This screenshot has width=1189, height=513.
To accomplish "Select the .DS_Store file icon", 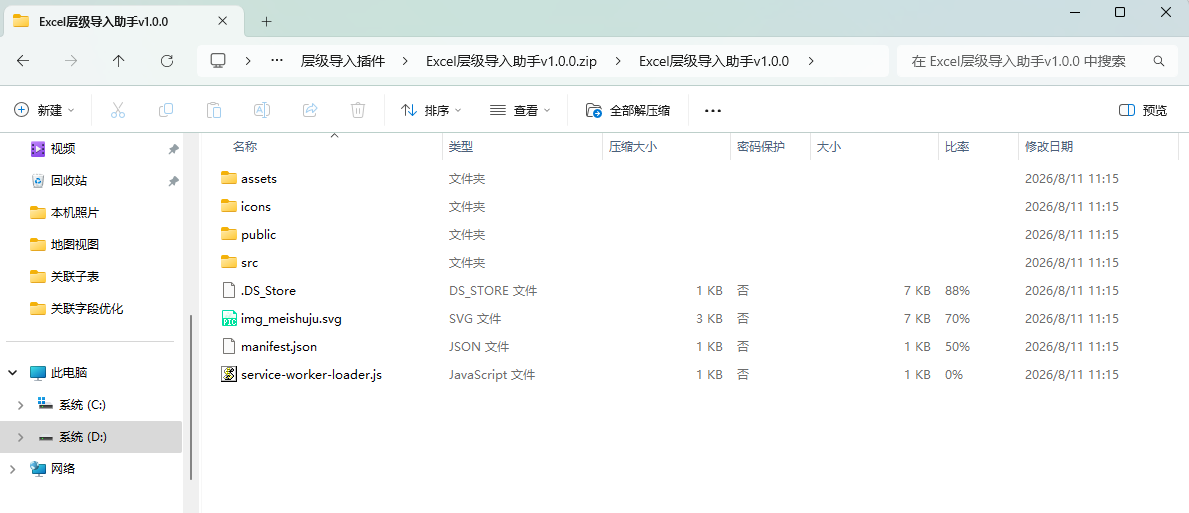I will pyautogui.click(x=229, y=290).
